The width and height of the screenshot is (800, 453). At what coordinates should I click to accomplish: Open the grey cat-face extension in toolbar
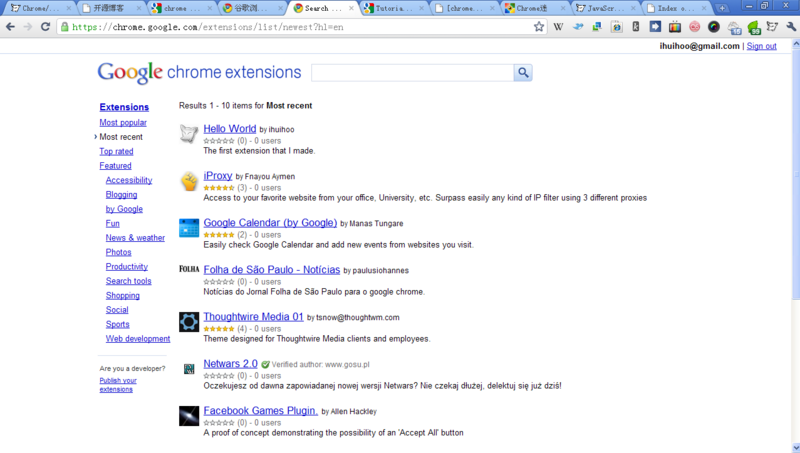pos(772,27)
